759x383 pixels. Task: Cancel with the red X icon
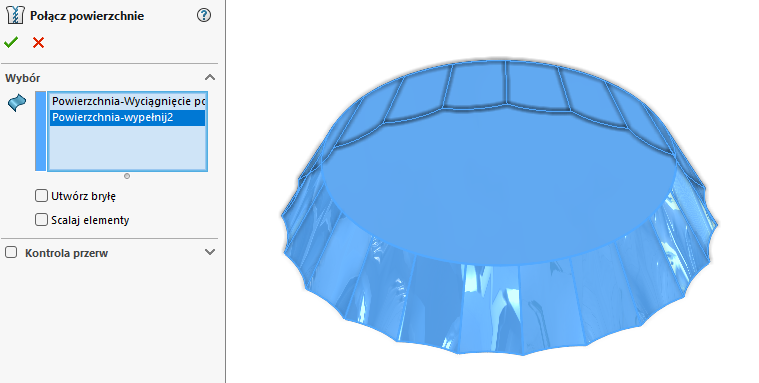point(38,43)
